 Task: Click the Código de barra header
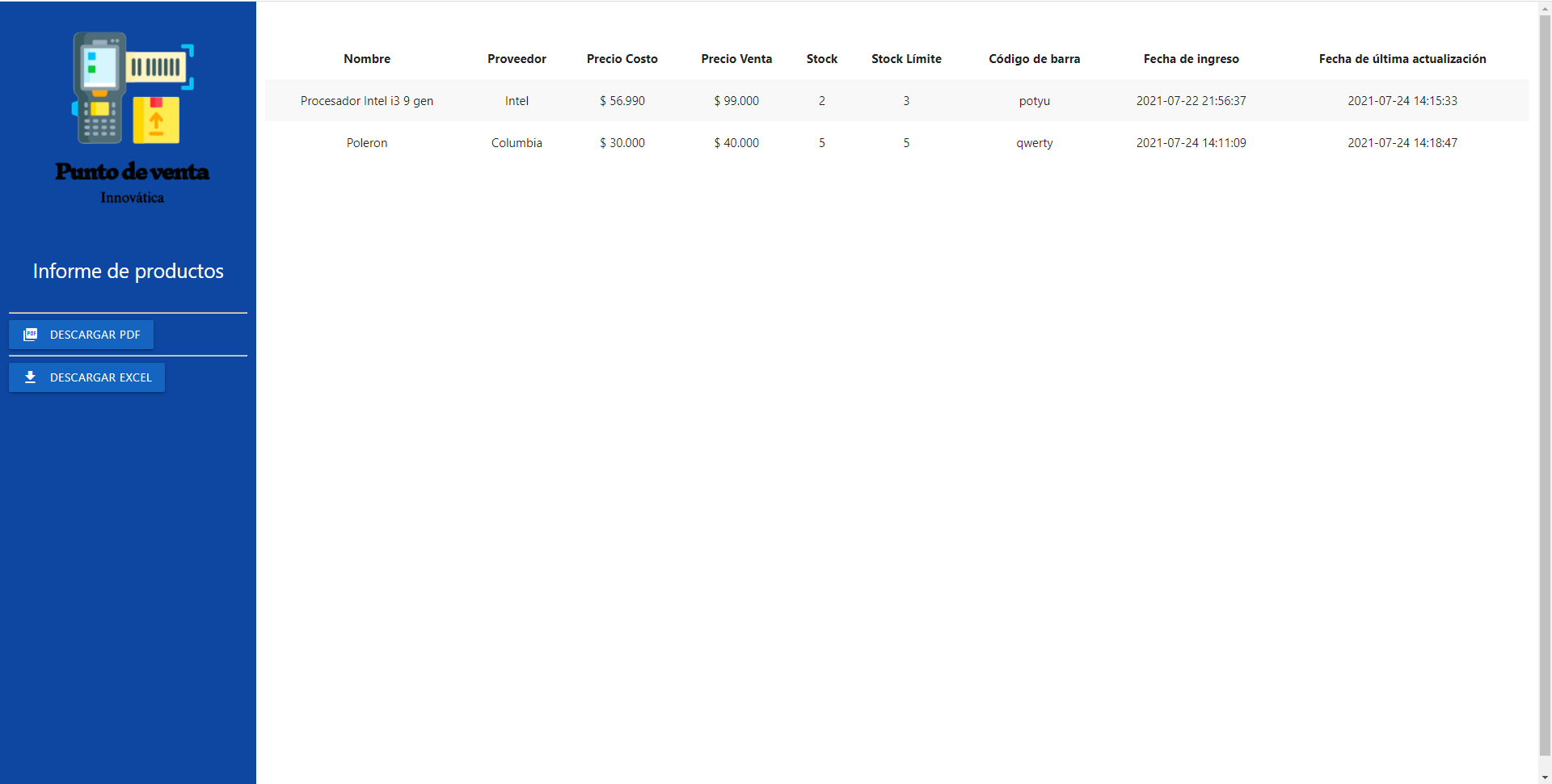1034,59
